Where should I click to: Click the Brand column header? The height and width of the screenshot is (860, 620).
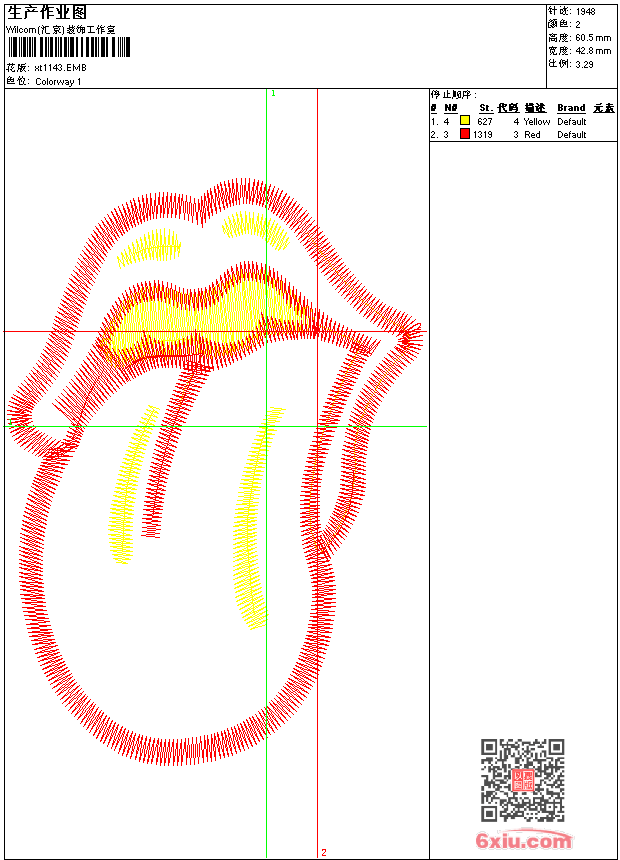click(571, 108)
